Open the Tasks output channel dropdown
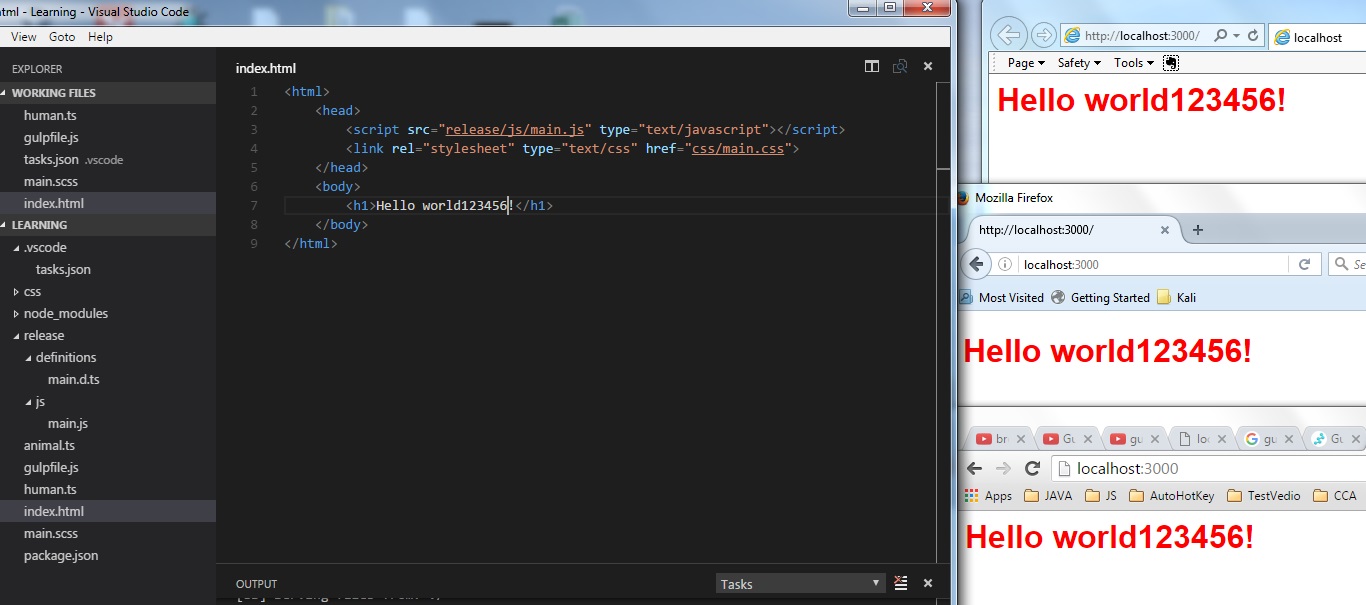This screenshot has width=1366, height=605. point(800,584)
